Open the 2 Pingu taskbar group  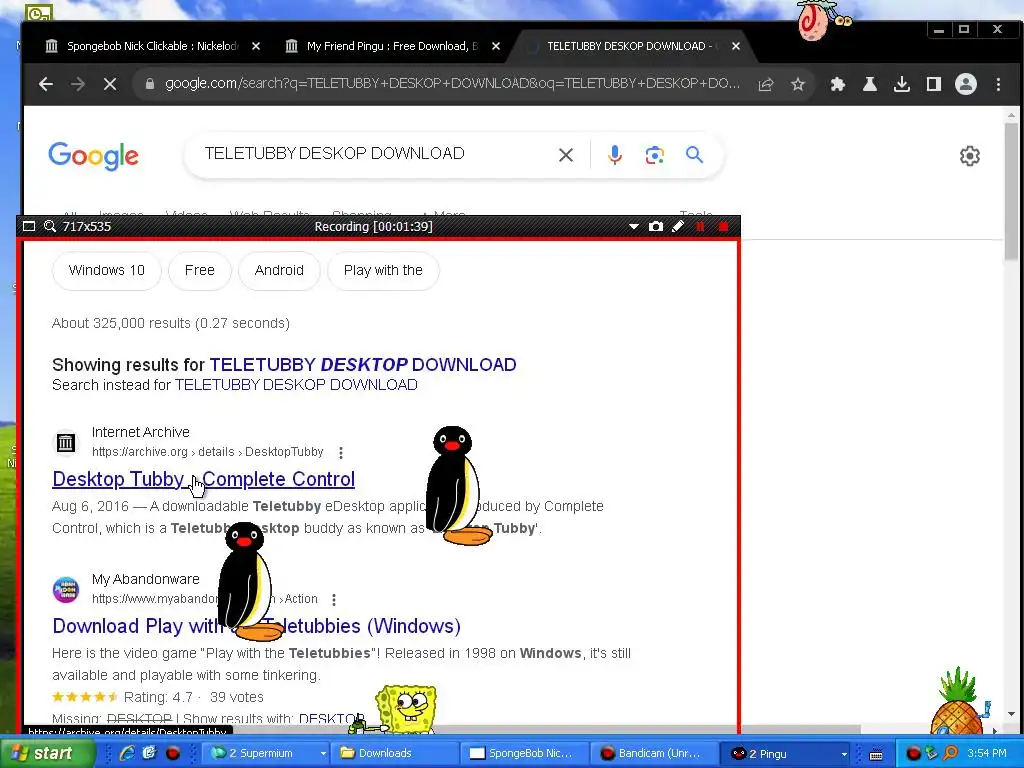point(786,754)
